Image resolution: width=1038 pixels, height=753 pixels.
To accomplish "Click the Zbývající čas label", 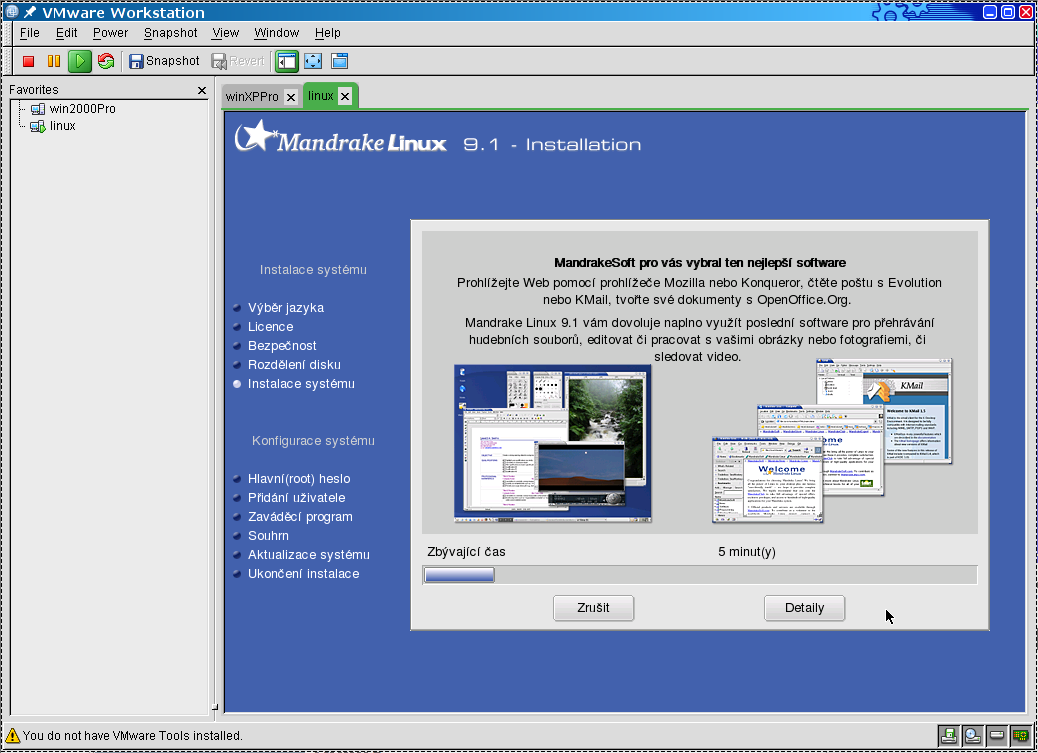I will 466,552.
